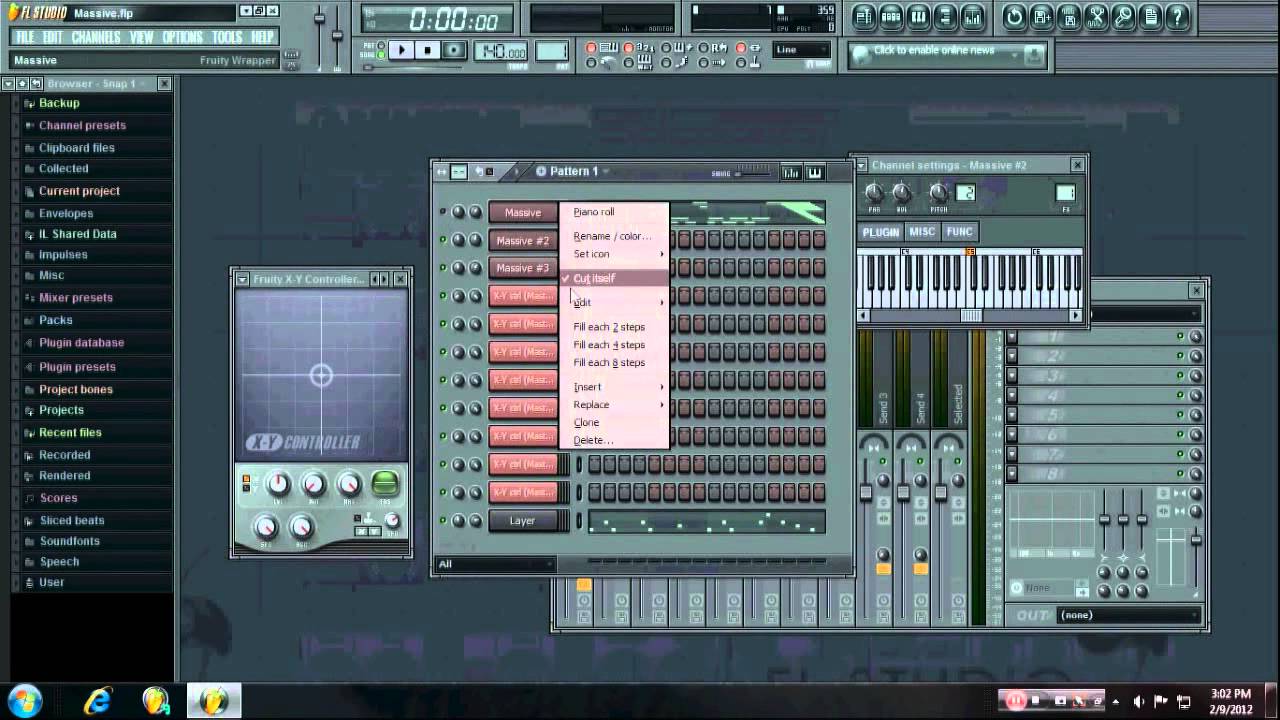Choose Rename / color... from context menu

click(612, 236)
